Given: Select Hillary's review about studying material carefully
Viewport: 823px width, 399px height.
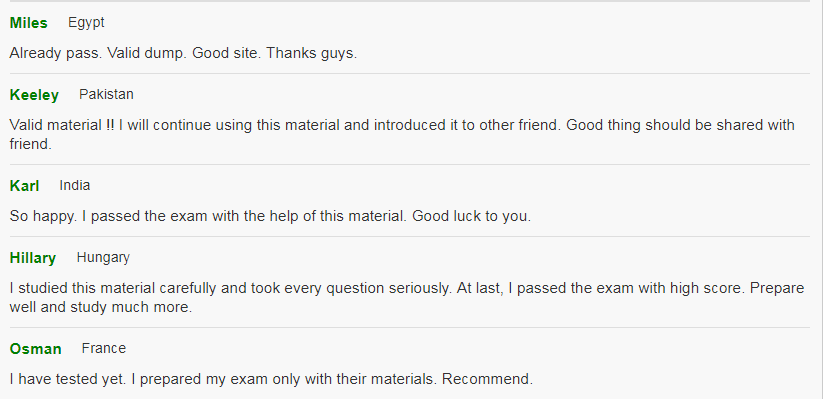Looking at the screenshot, I should 407,298.
